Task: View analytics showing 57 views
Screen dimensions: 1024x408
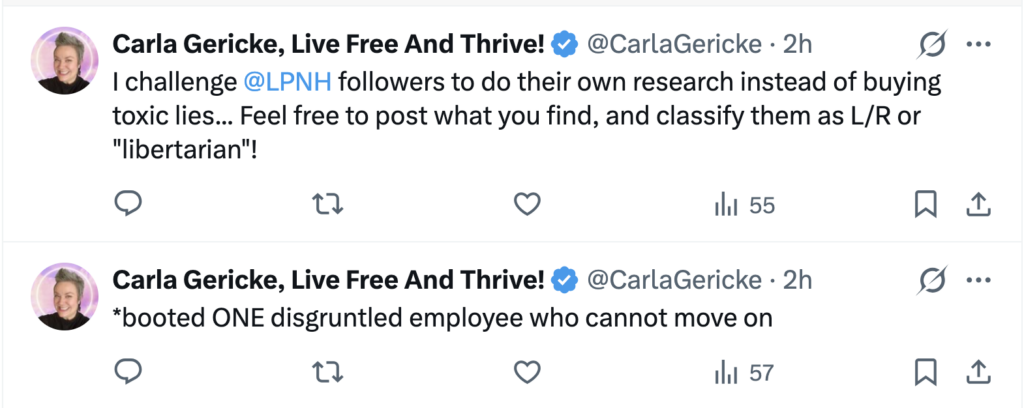Action: [744, 373]
